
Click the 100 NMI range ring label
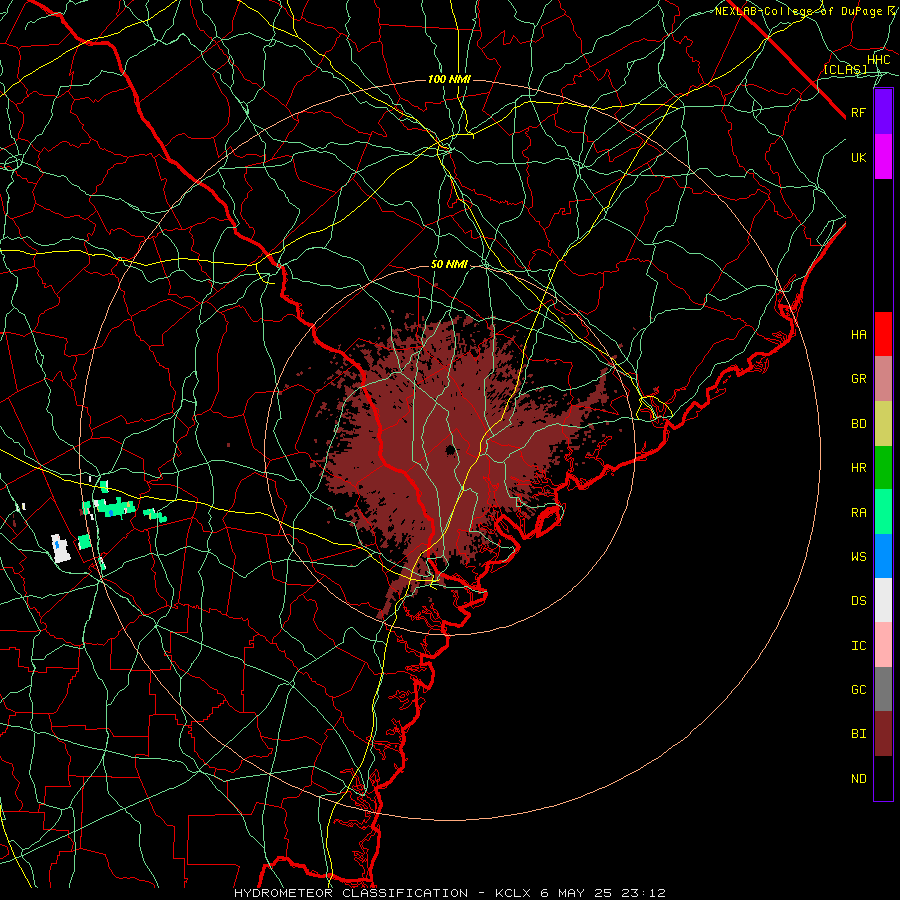[449, 79]
